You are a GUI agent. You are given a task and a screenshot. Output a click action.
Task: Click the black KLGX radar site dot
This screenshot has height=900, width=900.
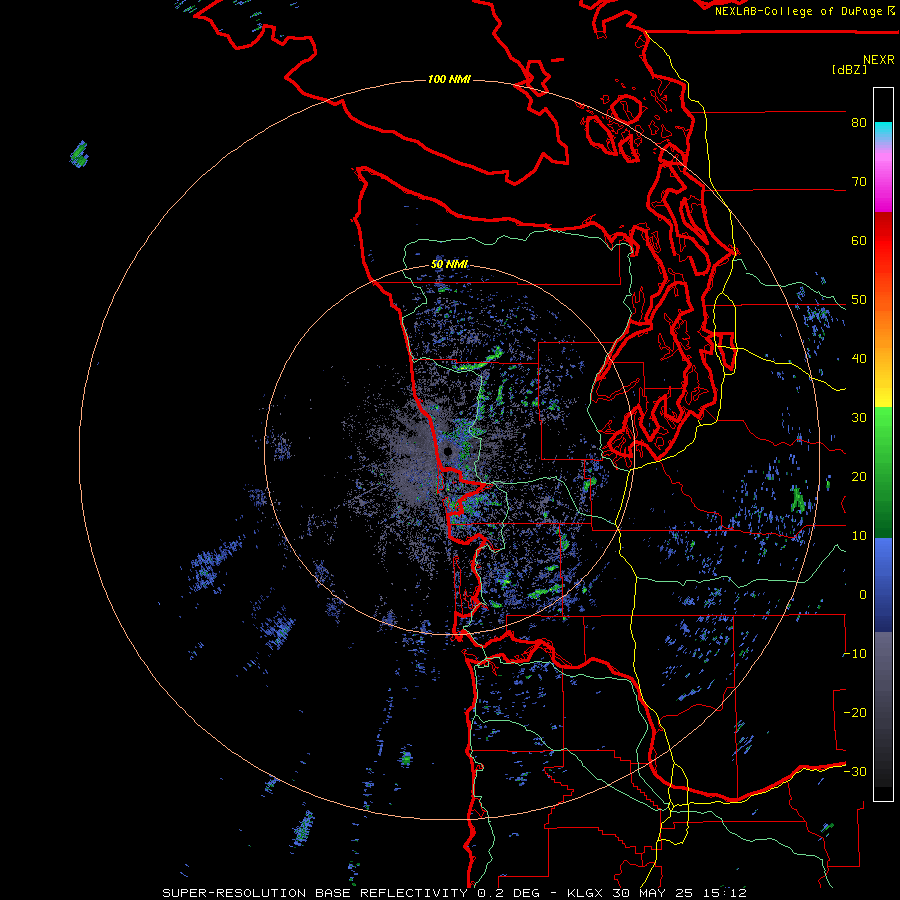(x=448, y=451)
